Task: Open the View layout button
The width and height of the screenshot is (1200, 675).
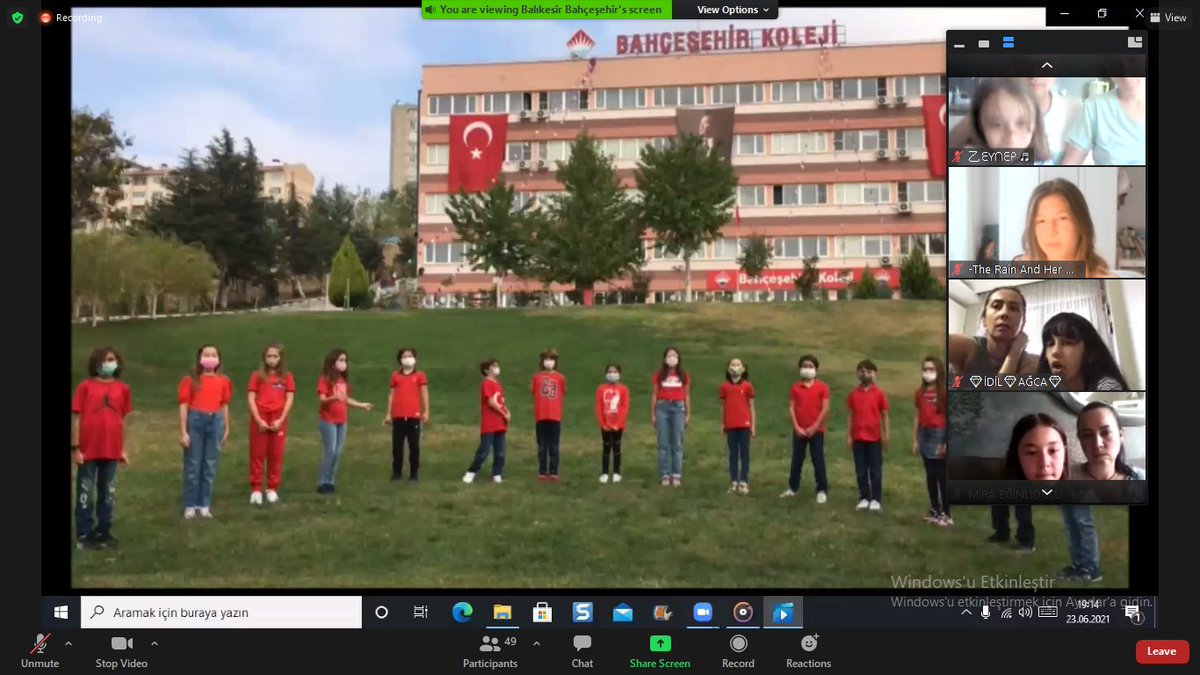Action: coord(1168,17)
